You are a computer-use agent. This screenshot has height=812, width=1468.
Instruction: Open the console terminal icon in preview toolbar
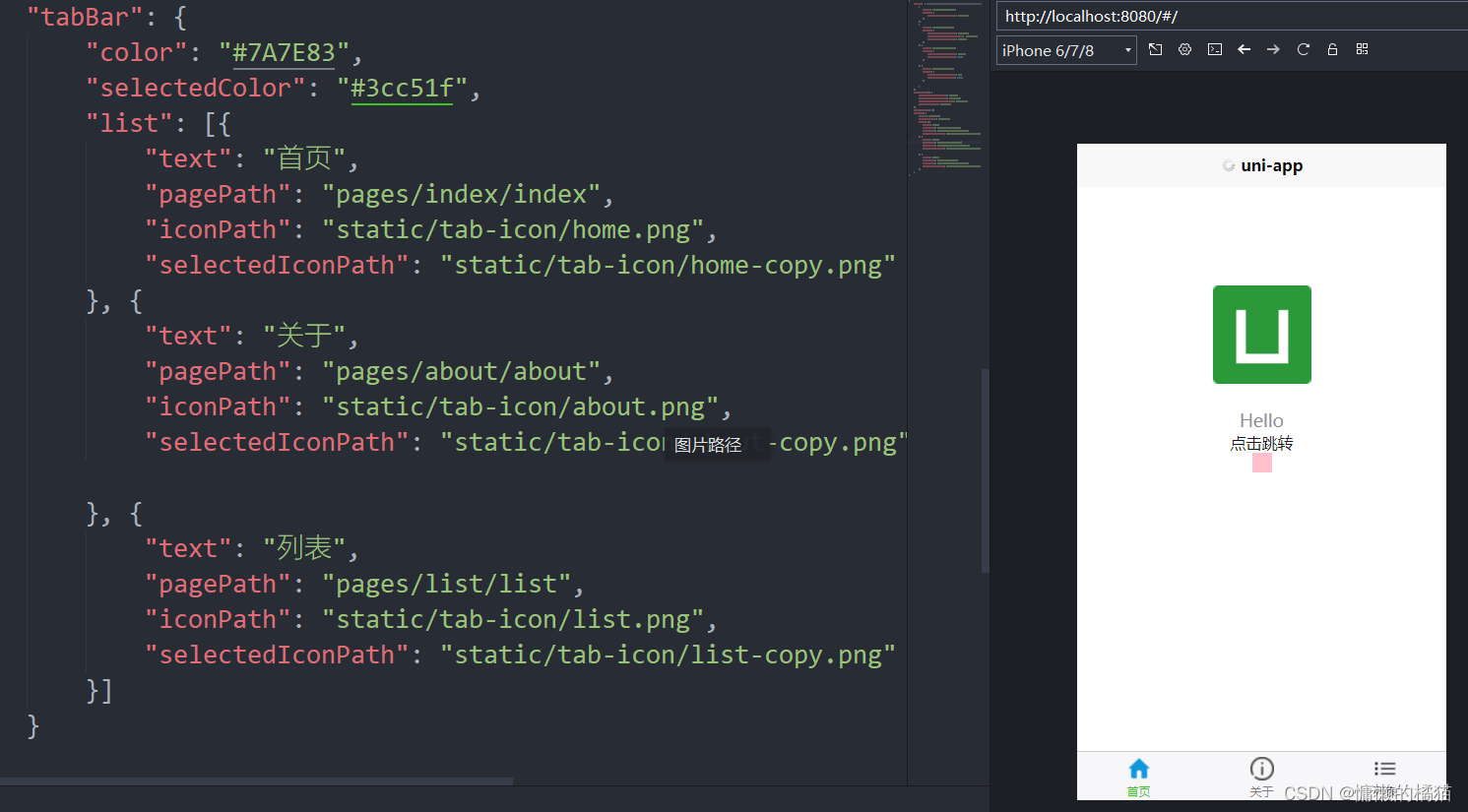(1215, 49)
